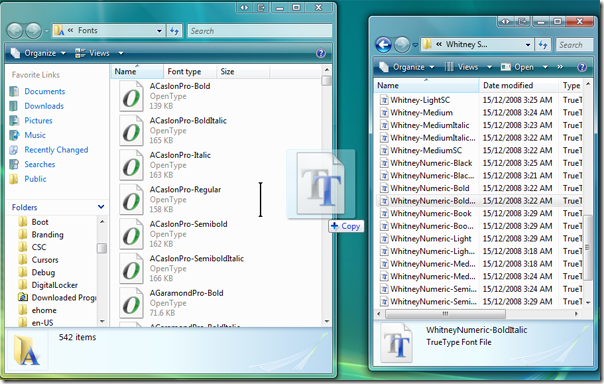Click Refresh icon in Whitney window
The image size is (604, 384).
pos(544,45)
